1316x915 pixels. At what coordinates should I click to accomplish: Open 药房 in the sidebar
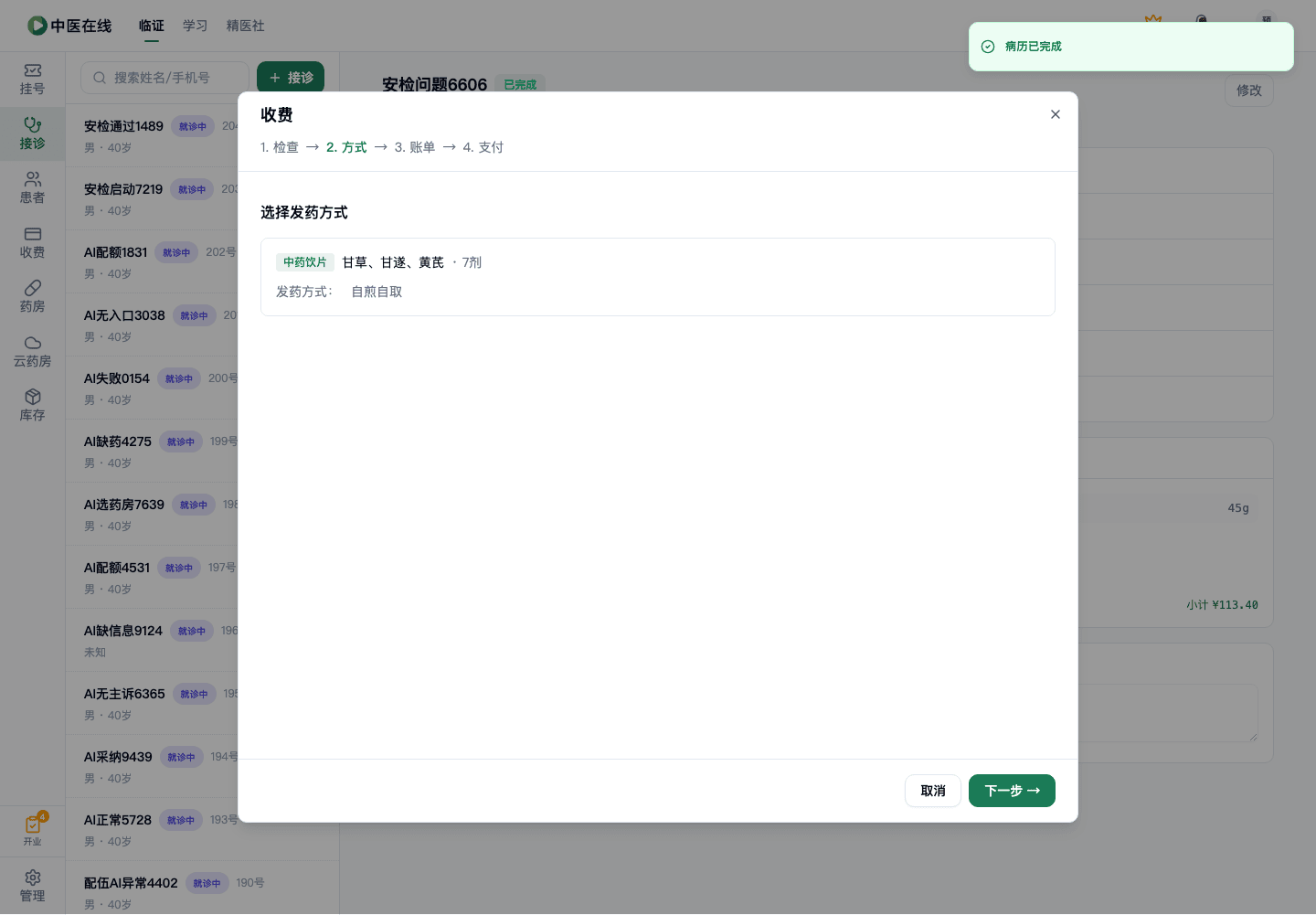point(33,297)
